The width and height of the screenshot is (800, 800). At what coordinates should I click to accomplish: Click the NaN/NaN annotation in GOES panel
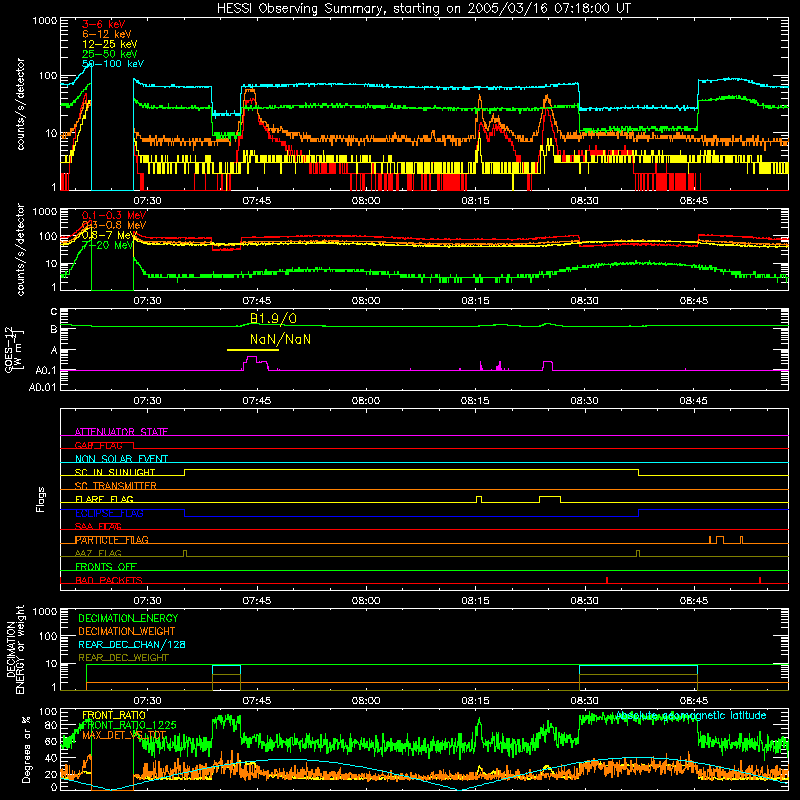click(280, 340)
